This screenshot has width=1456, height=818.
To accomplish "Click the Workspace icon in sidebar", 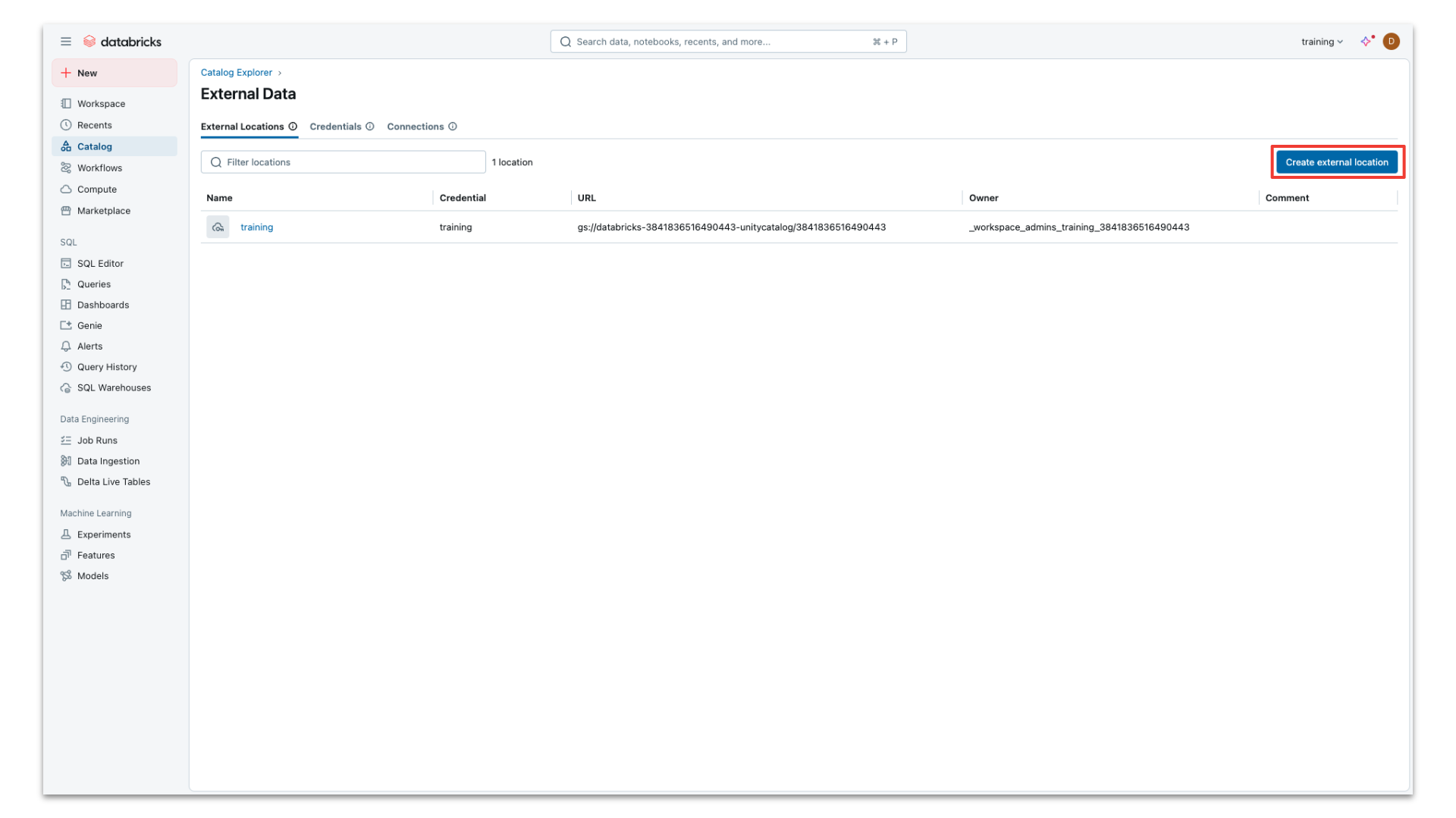I will point(66,104).
